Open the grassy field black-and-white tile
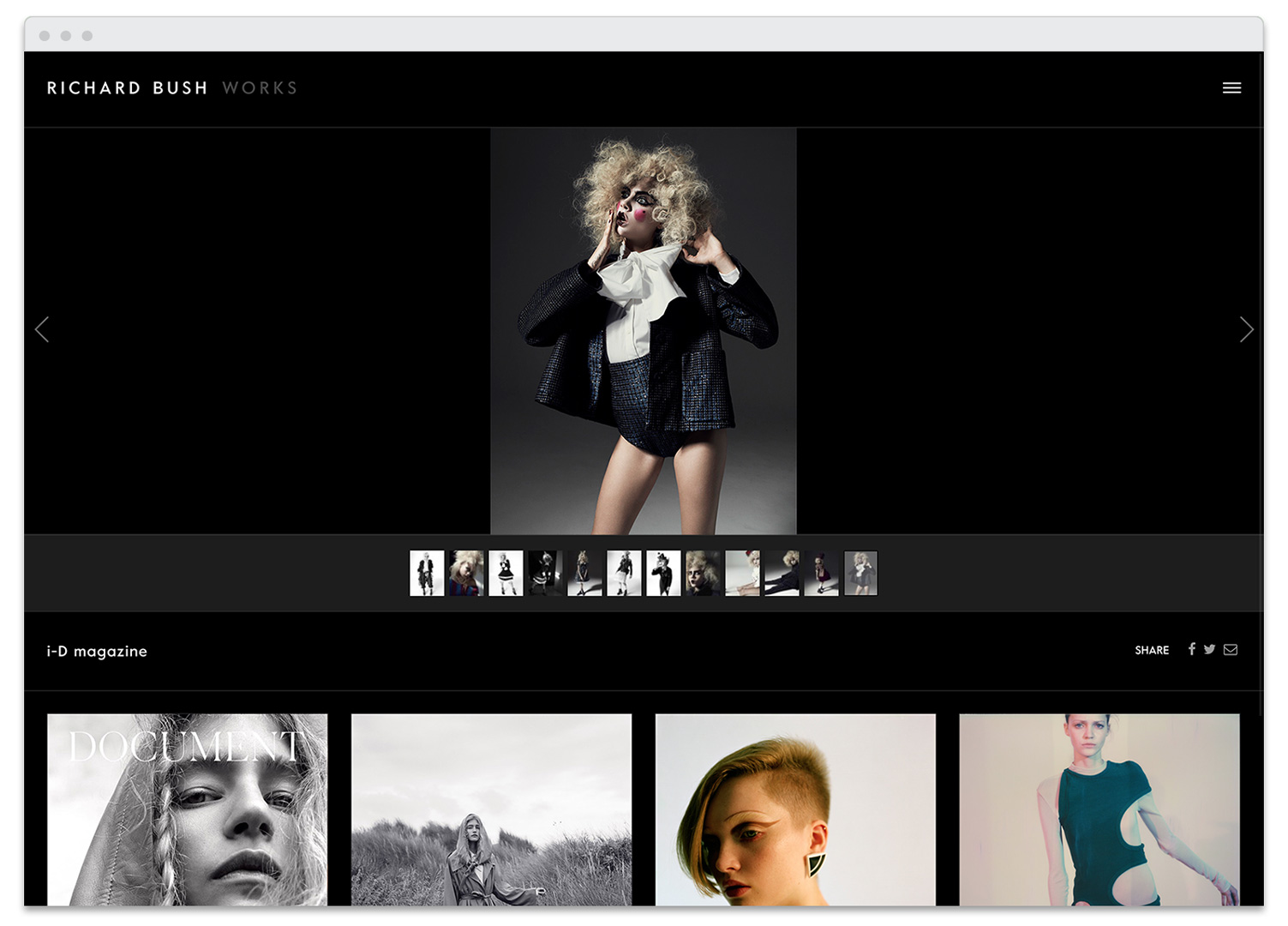The height and width of the screenshot is (926, 1288). click(491, 809)
